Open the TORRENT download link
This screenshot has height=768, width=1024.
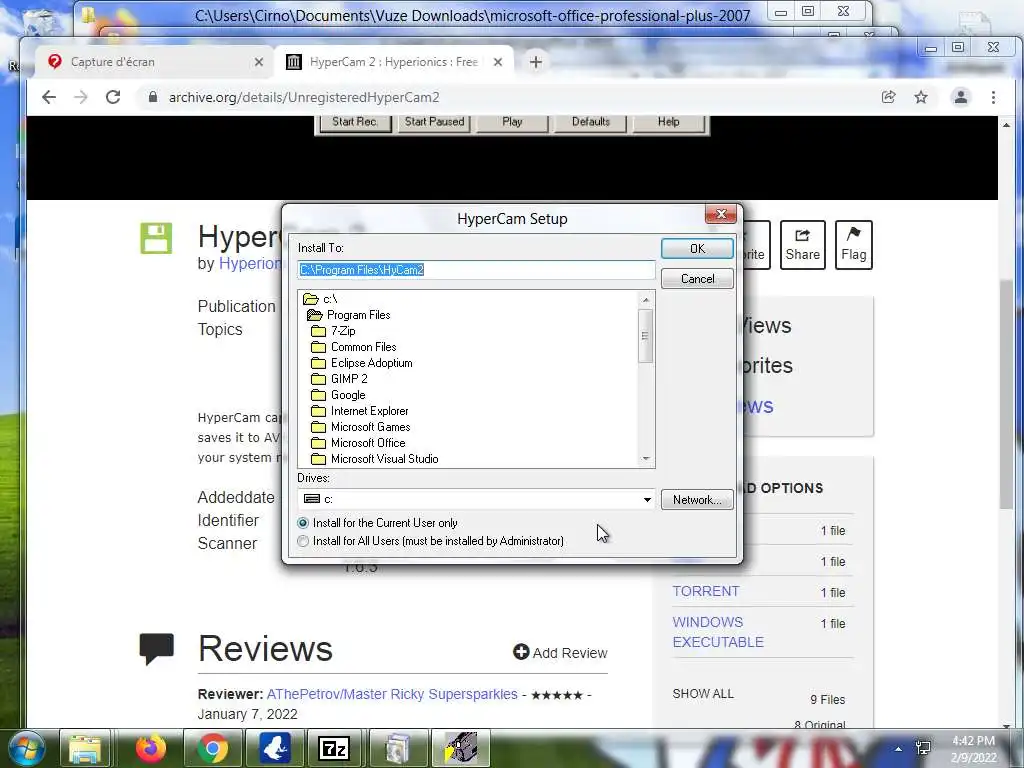(x=705, y=591)
